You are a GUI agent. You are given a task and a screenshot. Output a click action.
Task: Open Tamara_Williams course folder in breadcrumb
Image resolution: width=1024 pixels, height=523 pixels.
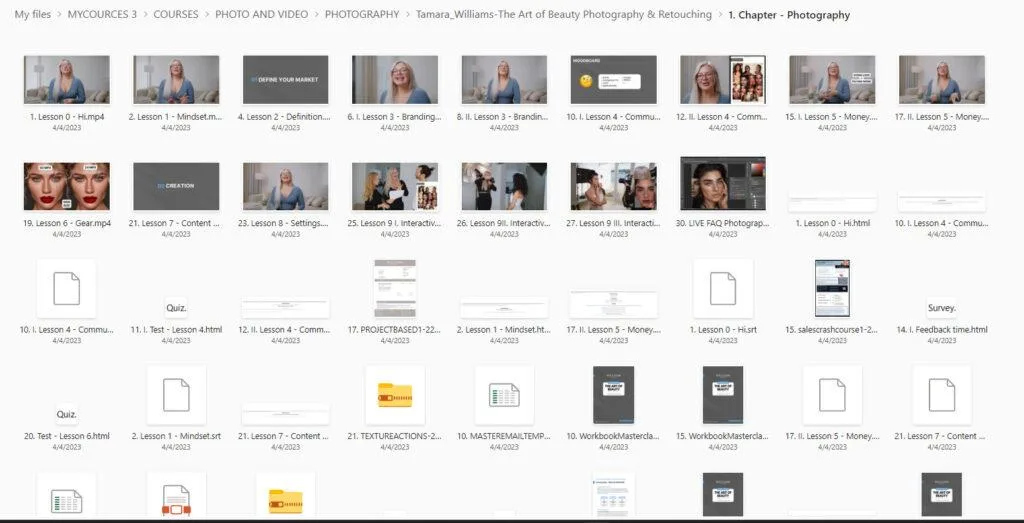[564, 15]
